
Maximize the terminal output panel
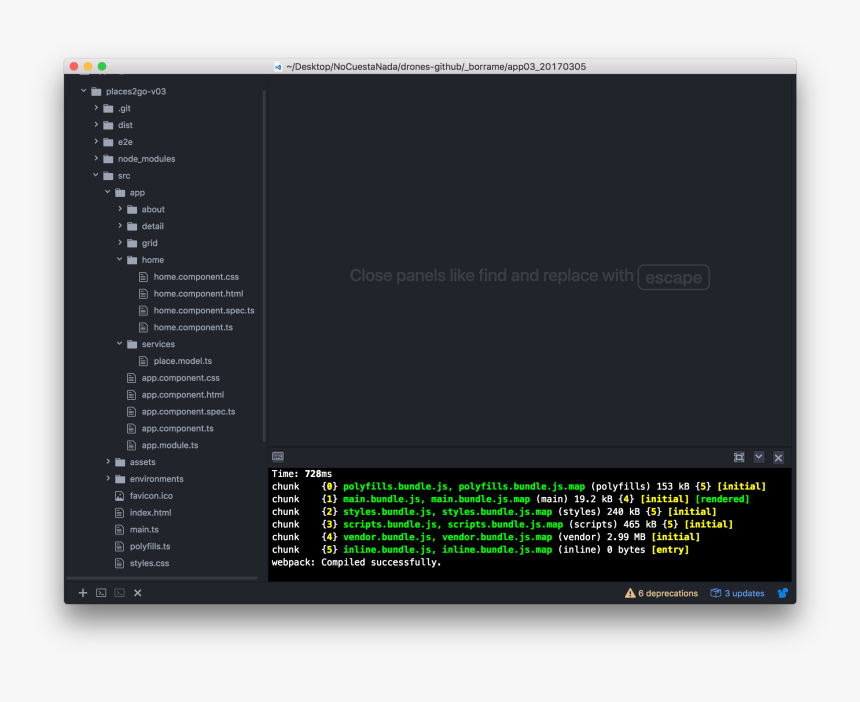(739, 457)
